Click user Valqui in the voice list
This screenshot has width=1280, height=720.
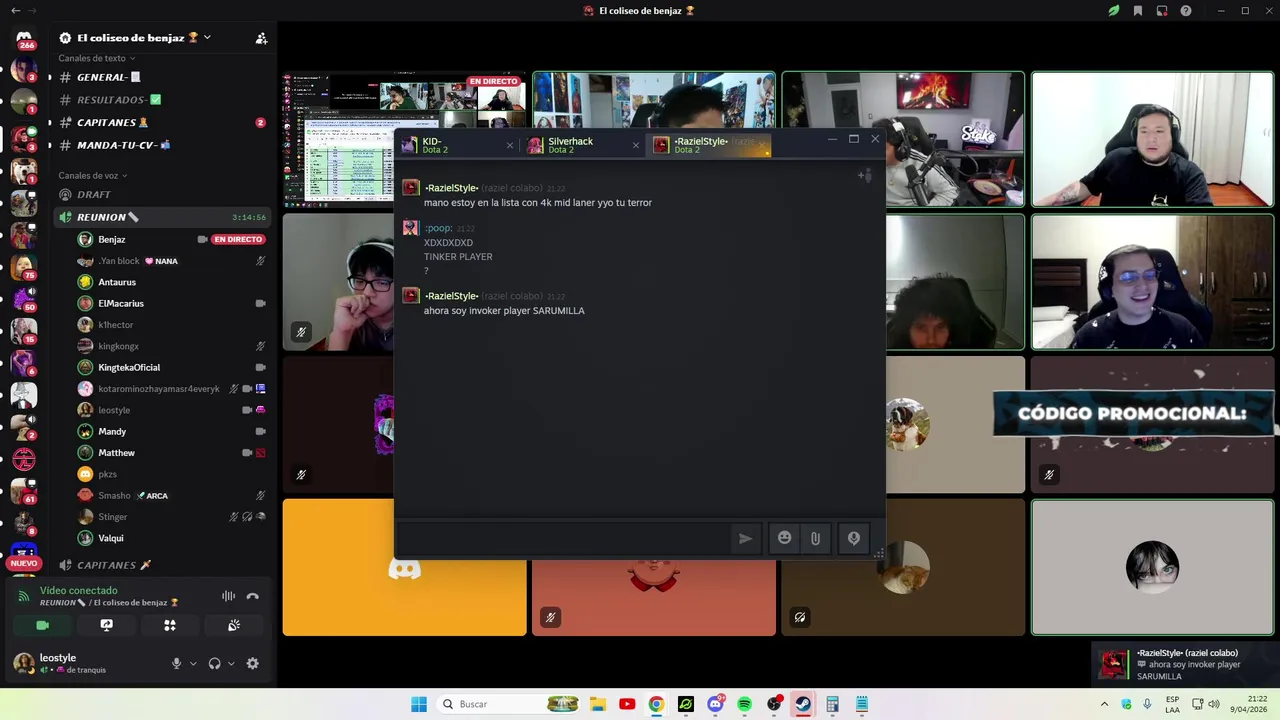tap(111, 538)
